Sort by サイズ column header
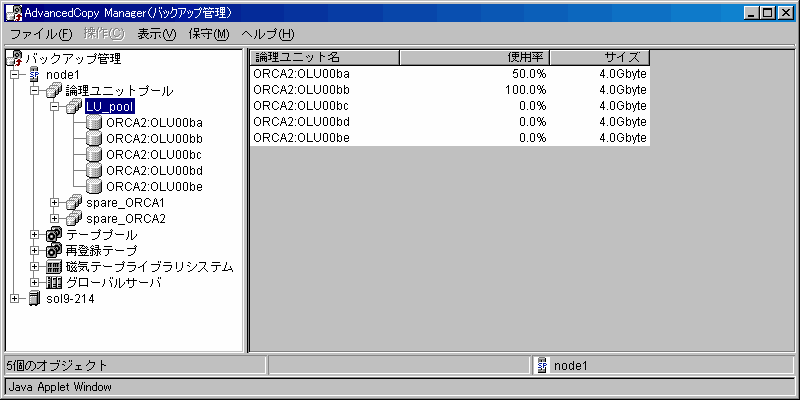The width and height of the screenshot is (800, 400). [599, 58]
